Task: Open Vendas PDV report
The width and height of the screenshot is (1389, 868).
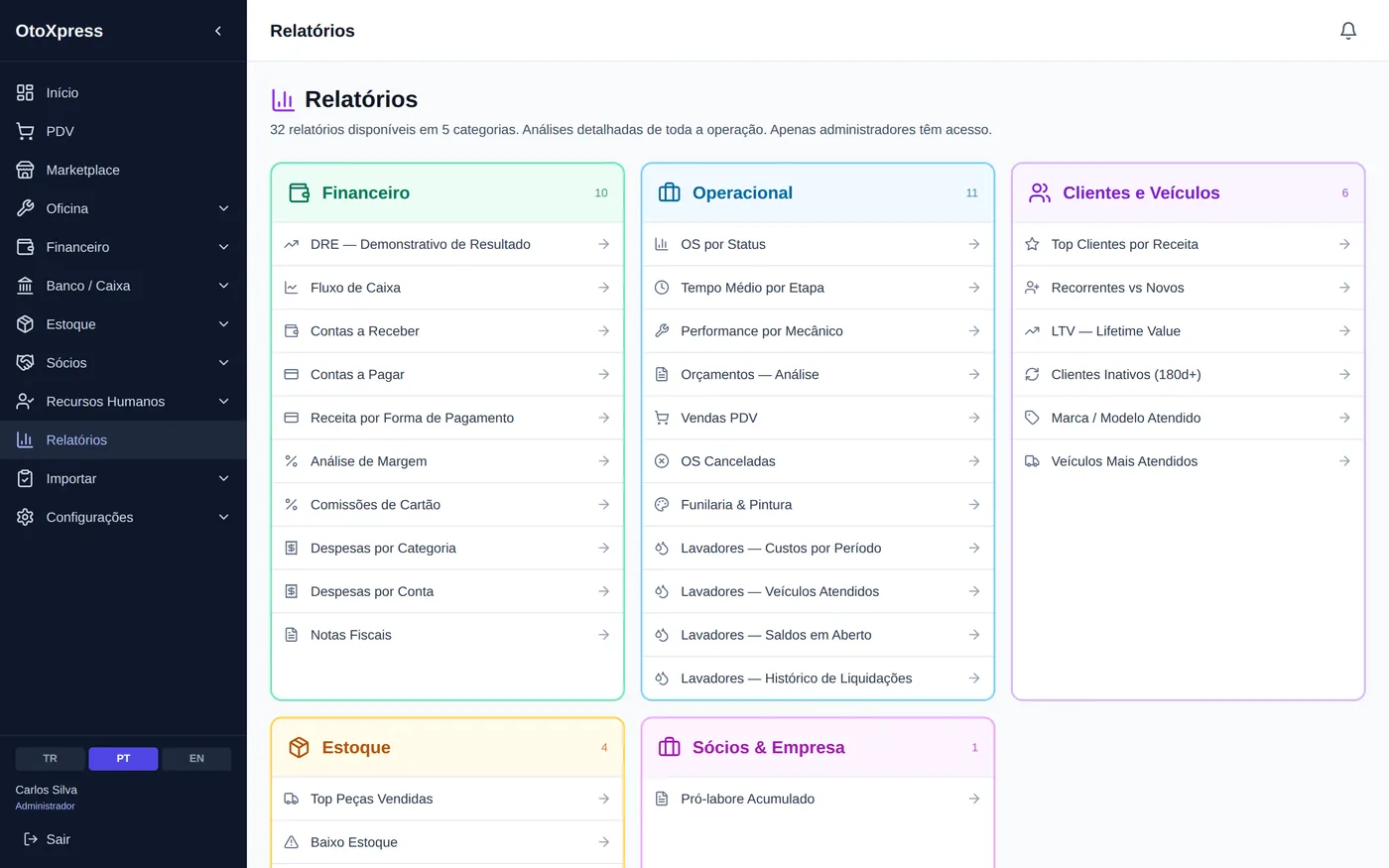Action: coord(818,418)
